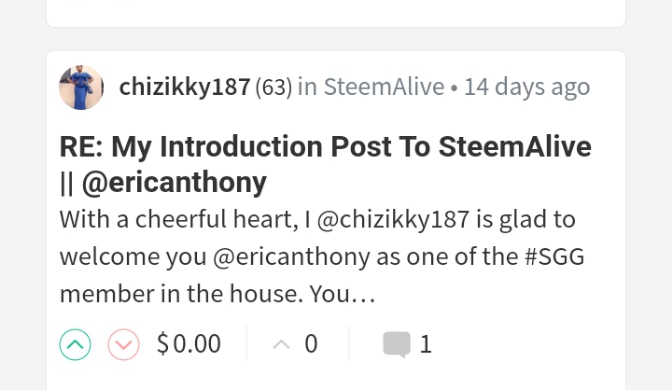Click the @ericanthony part of the post title
Viewport: 672px width, 390px height.
(174, 183)
